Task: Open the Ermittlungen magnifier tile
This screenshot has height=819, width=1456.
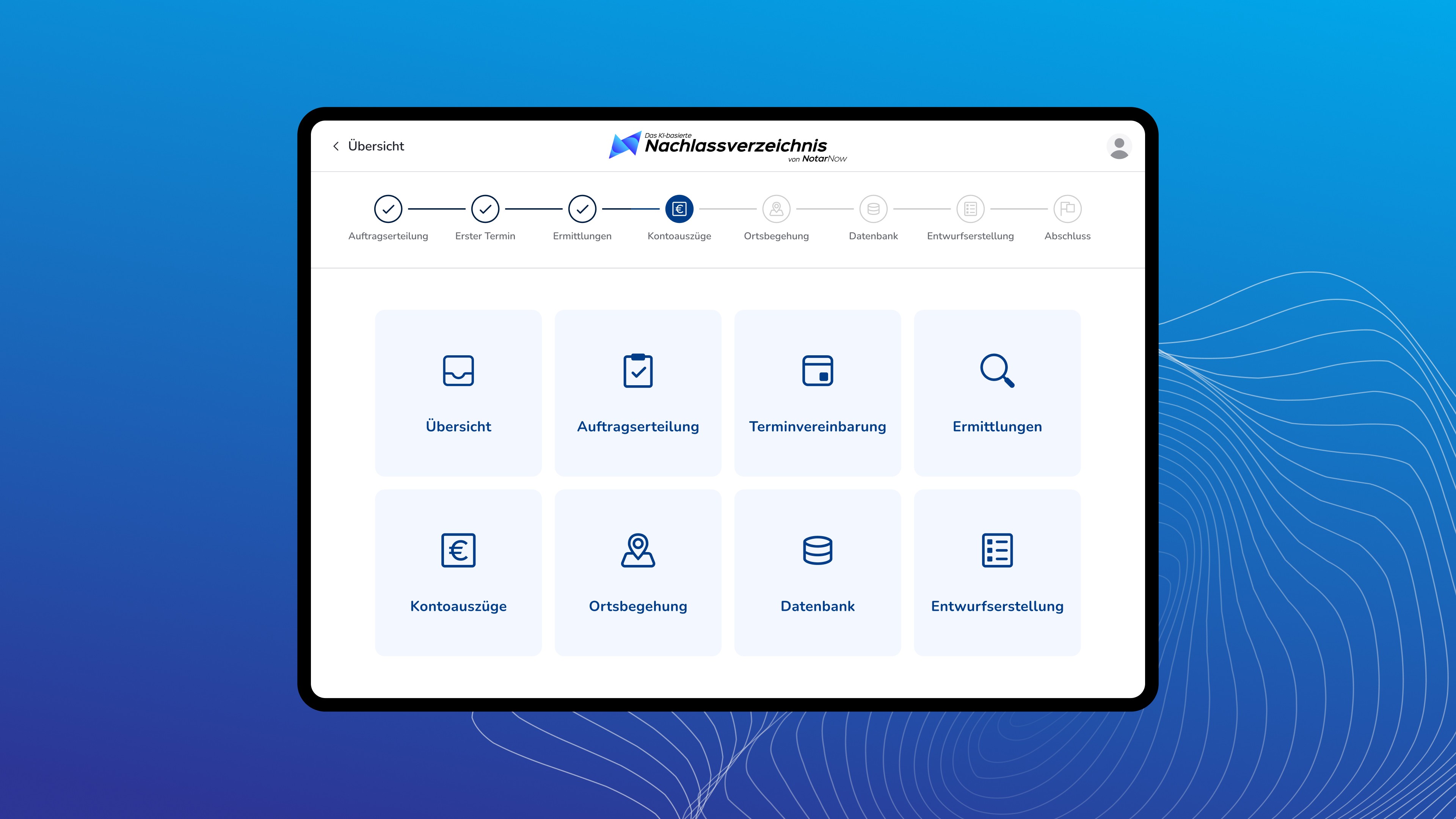Action: click(997, 393)
